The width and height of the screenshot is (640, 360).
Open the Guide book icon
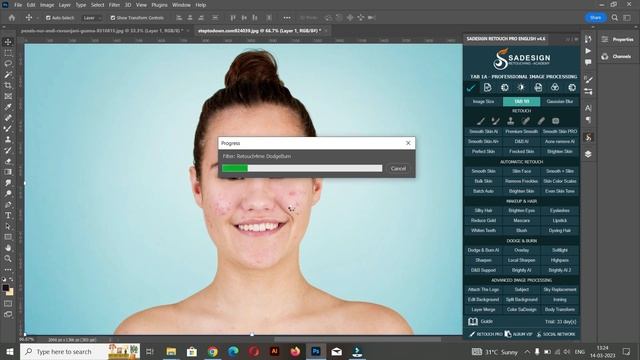click(473, 321)
